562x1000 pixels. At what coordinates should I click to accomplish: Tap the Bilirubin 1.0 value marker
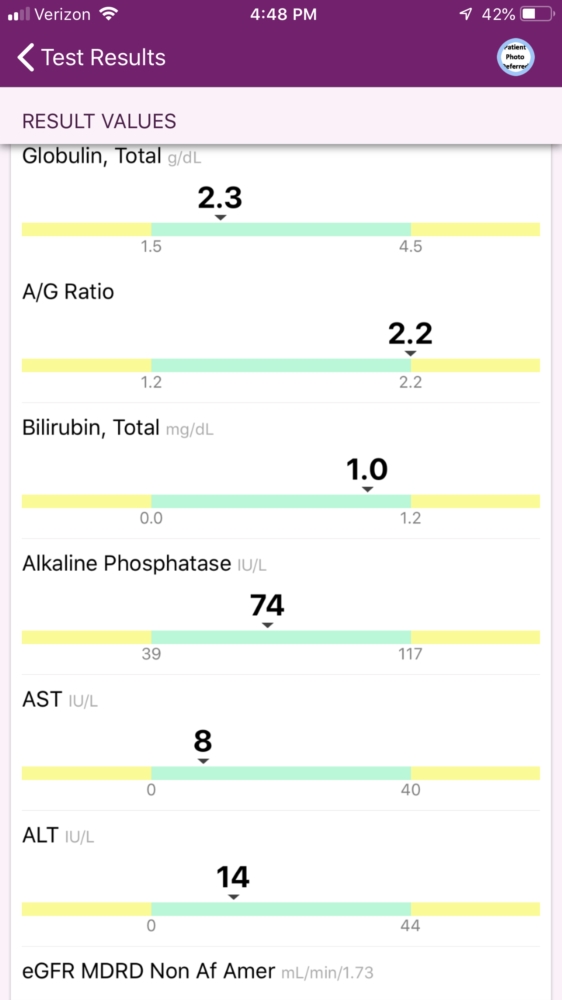pos(367,489)
